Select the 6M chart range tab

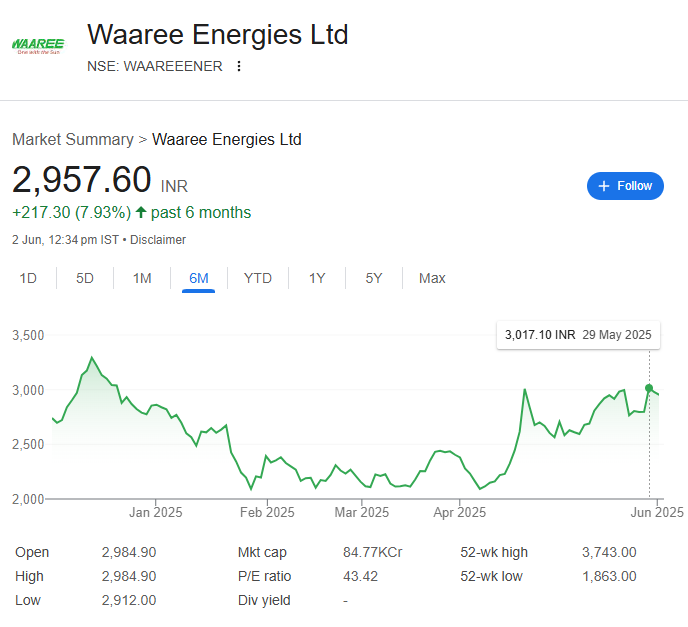198,278
